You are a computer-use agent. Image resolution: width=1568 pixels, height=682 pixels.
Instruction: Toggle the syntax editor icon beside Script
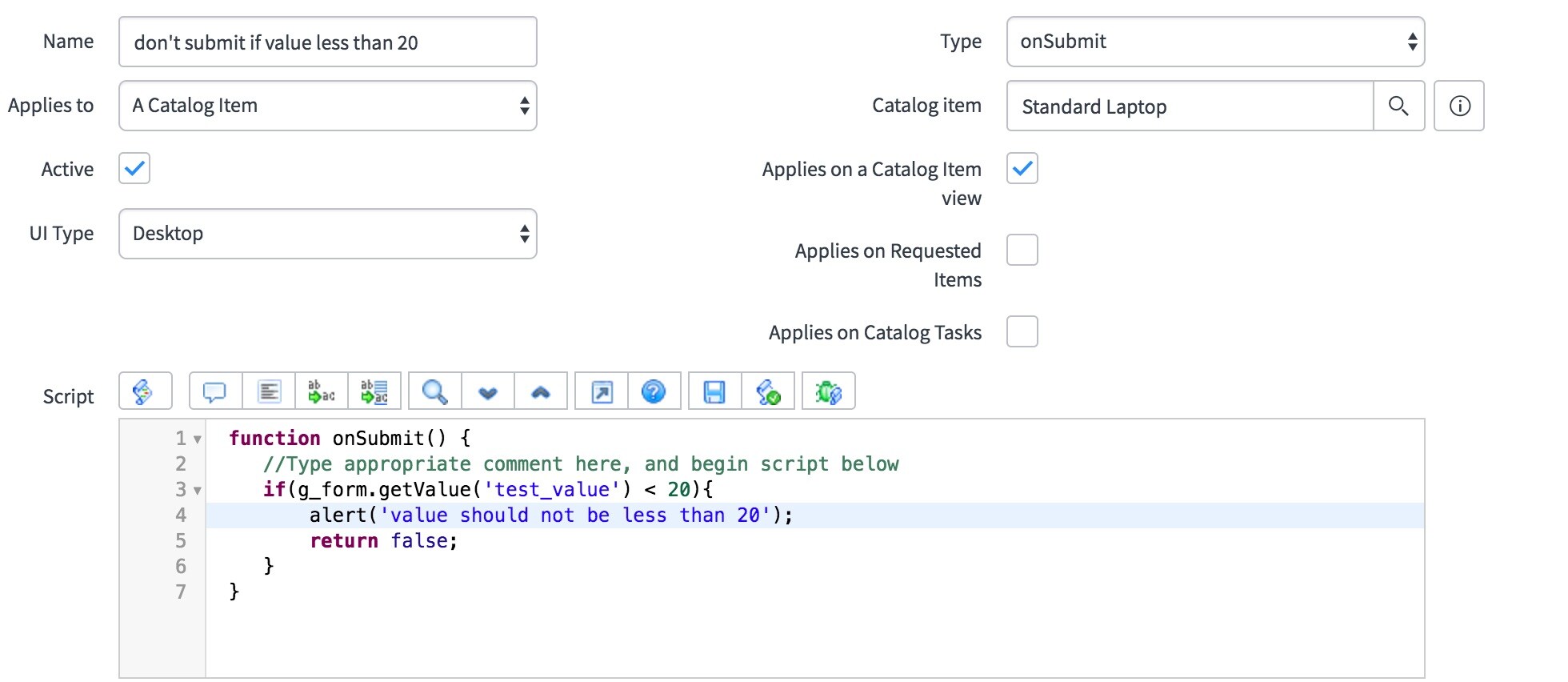[145, 391]
